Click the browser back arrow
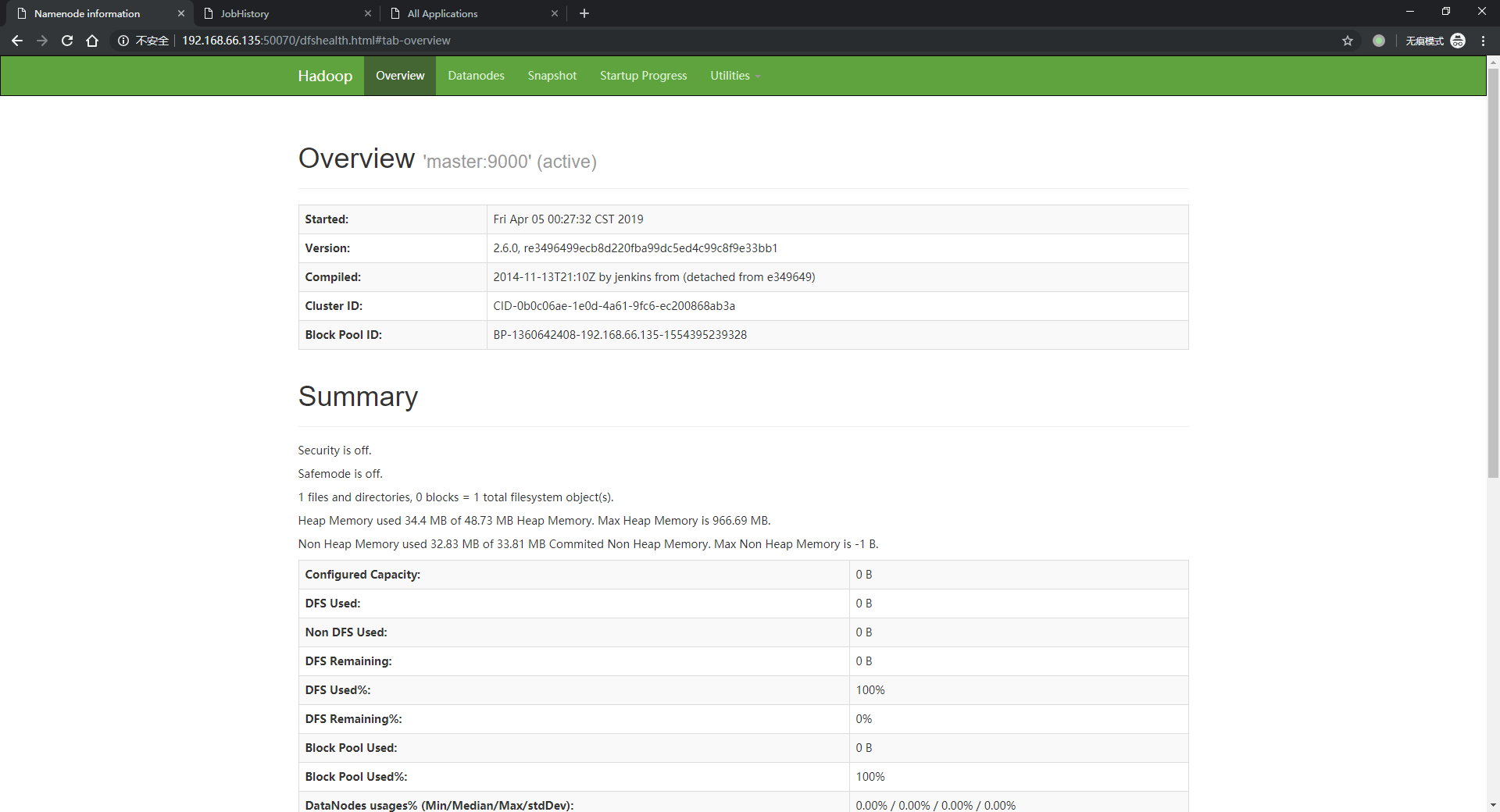The width and height of the screenshot is (1500, 812). pyautogui.click(x=17, y=41)
